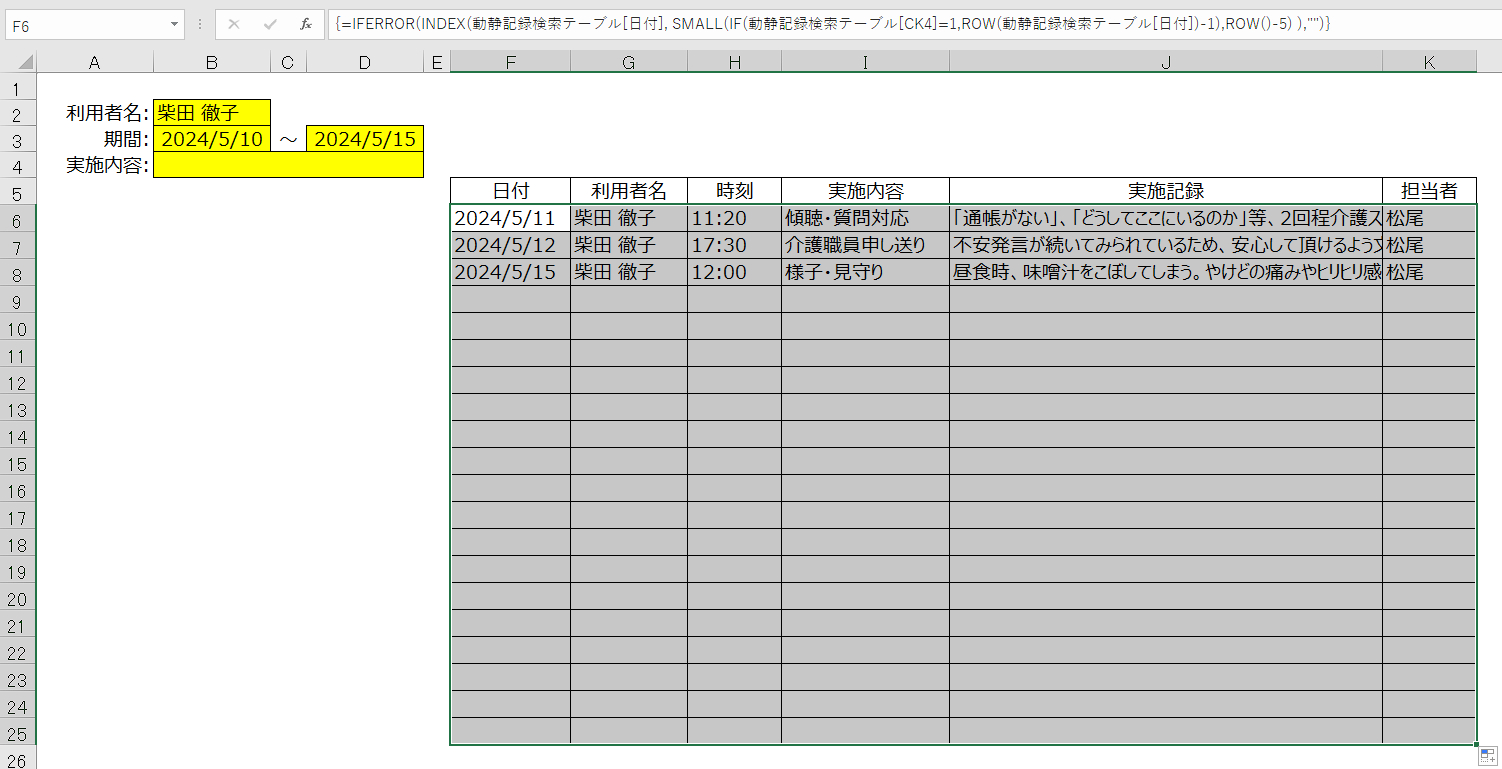
Task: Click the cell containing 傾聴・質問対応
Action: click(x=864, y=218)
